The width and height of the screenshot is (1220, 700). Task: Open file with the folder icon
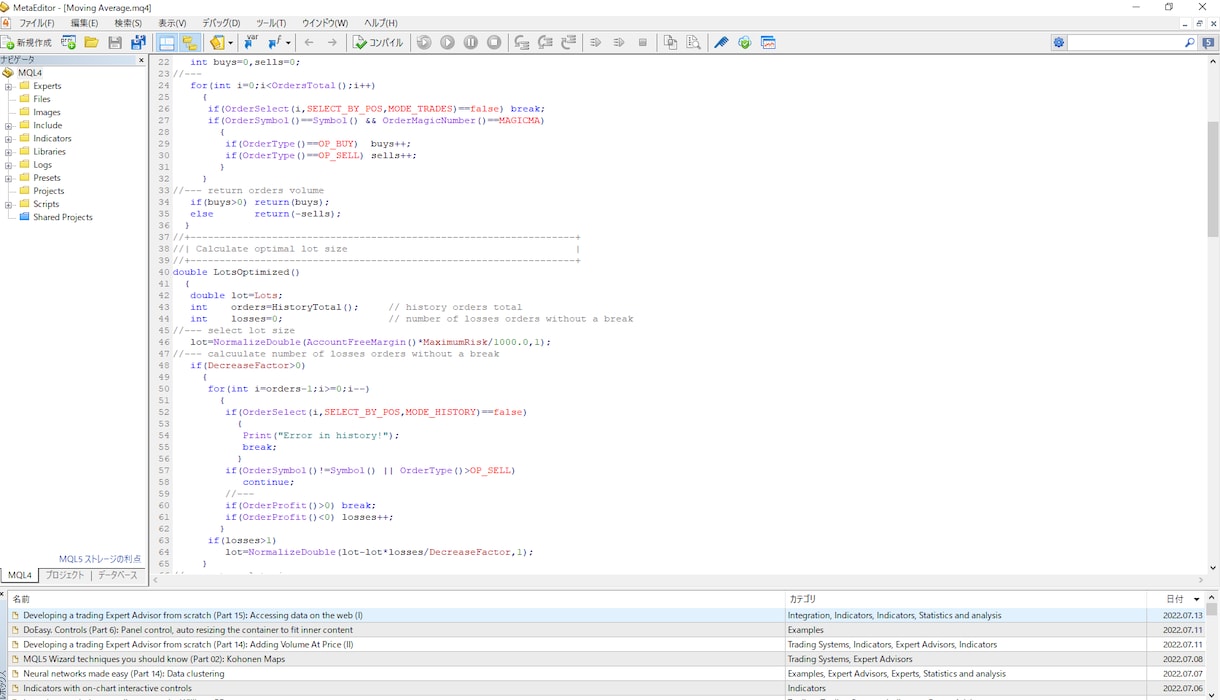(x=91, y=43)
